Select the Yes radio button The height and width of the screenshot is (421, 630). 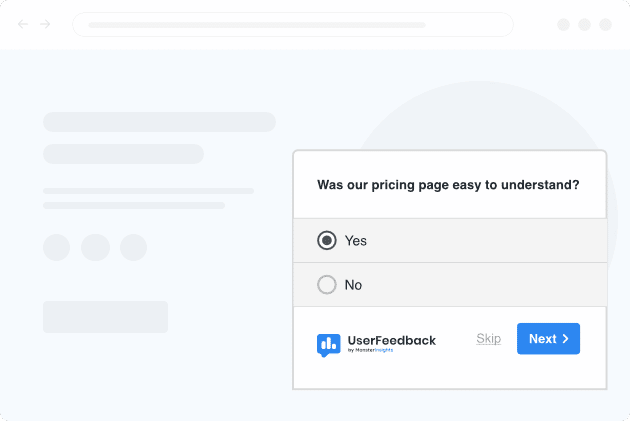[x=327, y=241]
